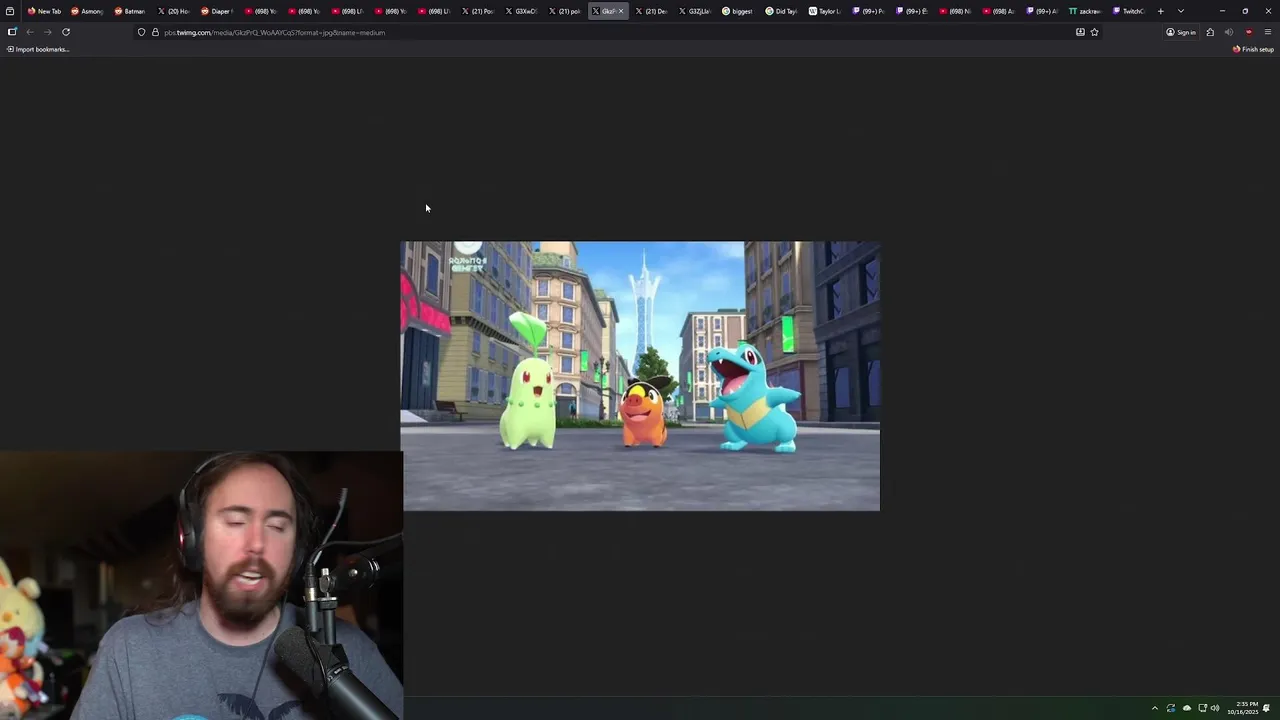
Task: Open a new tab with the plus button
Action: pos(1161,11)
